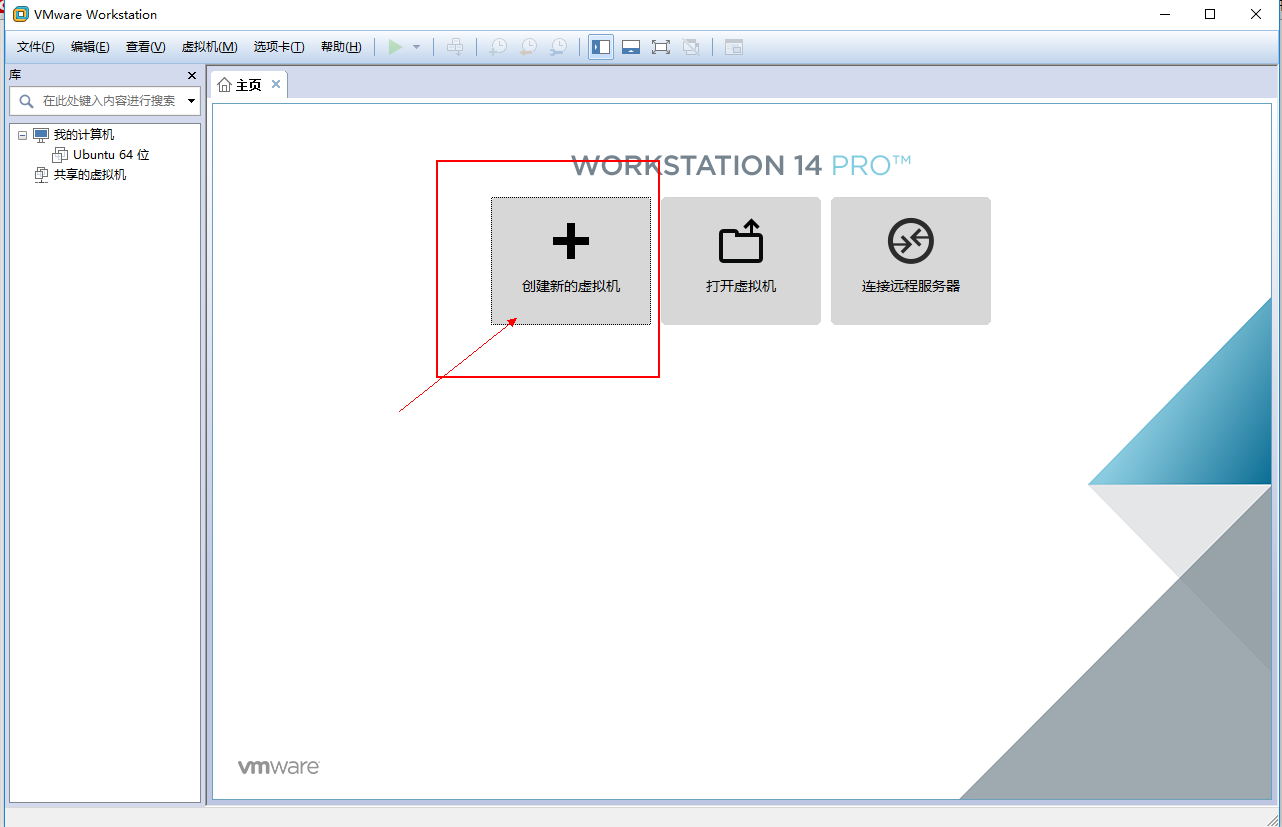Click the shared VMs icon beside 共享的虚拟机
1282x827 pixels.
click(41, 175)
